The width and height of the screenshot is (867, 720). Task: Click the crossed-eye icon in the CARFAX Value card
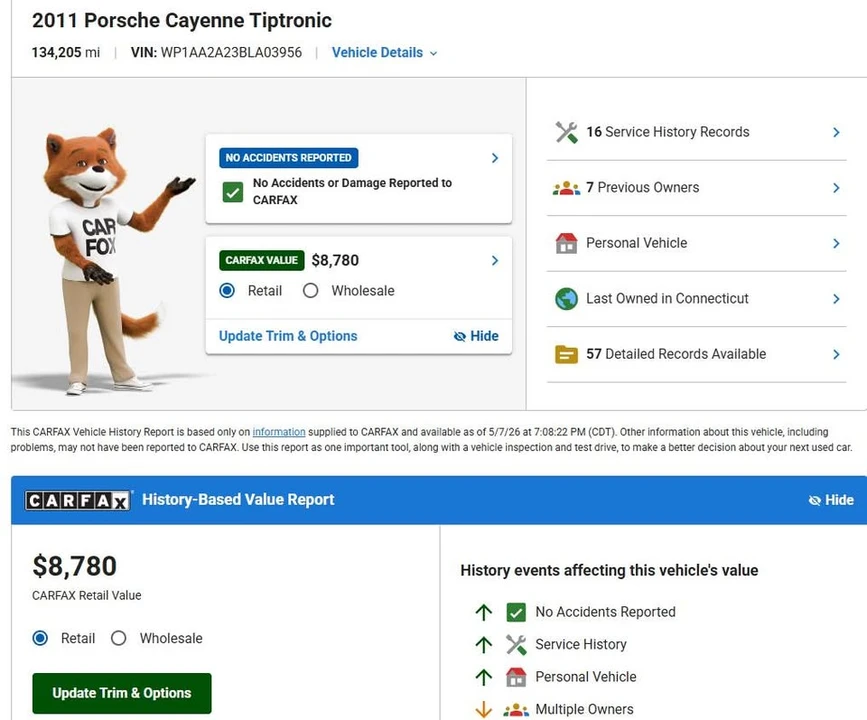[x=459, y=336]
